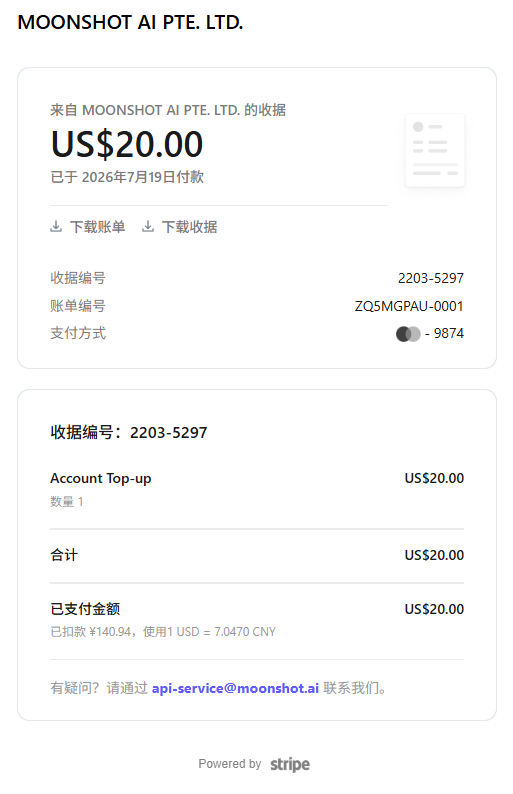Email api-service@moonshot.ai support link
Image resolution: width=513 pixels, height=794 pixels.
[x=235, y=688]
